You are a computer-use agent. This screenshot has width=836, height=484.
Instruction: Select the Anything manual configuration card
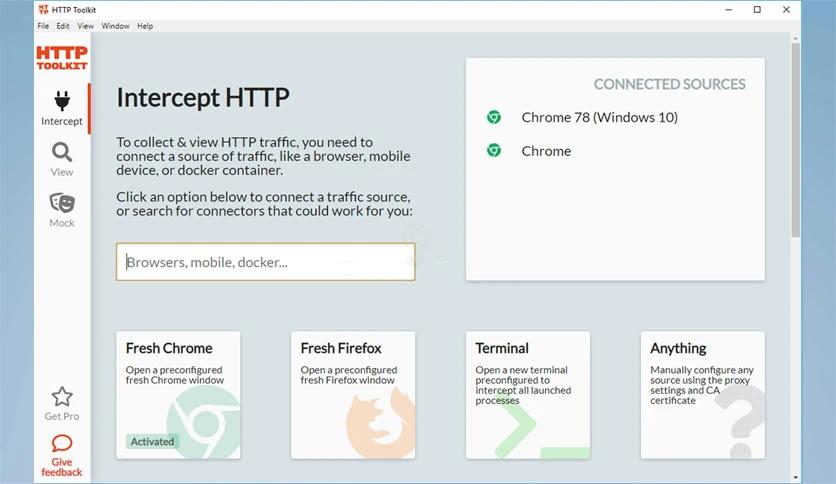[702, 395]
